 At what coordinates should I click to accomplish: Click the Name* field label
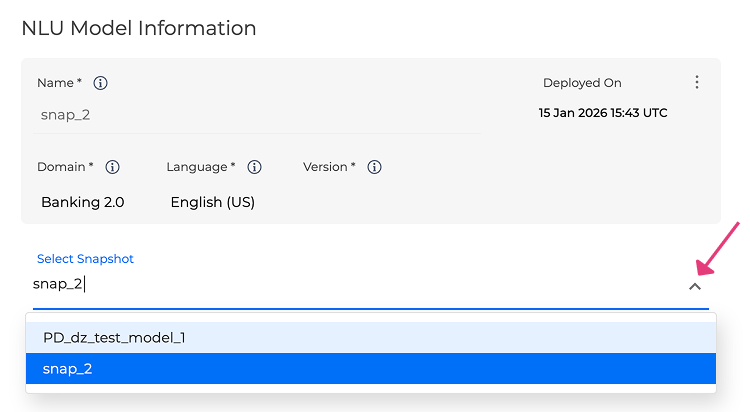[x=59, y=83]
